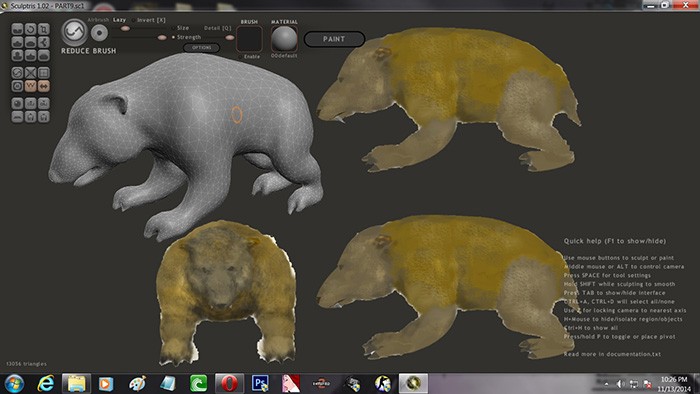Viewport: 700px width, 394px height.
Task: Click 'Ctrl+H to show all' help line
Action: click(x=591, y=328)
